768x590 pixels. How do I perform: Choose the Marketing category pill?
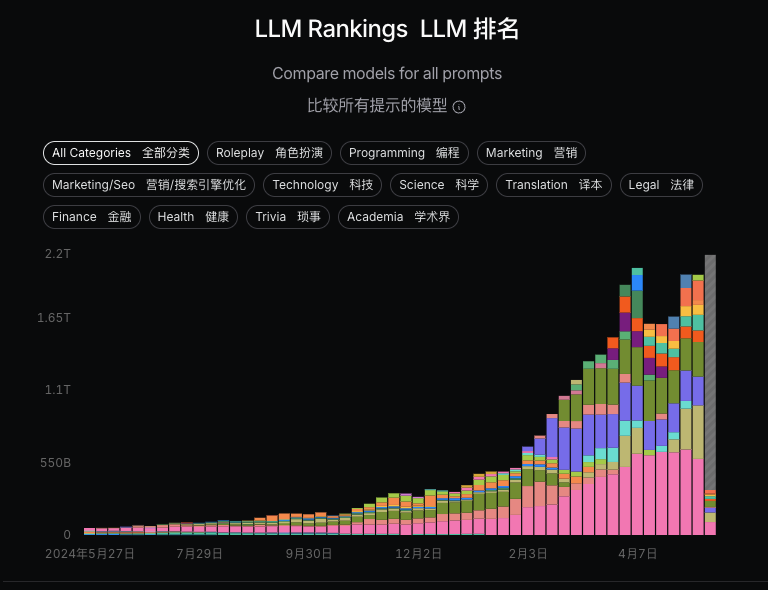[530, 153]
